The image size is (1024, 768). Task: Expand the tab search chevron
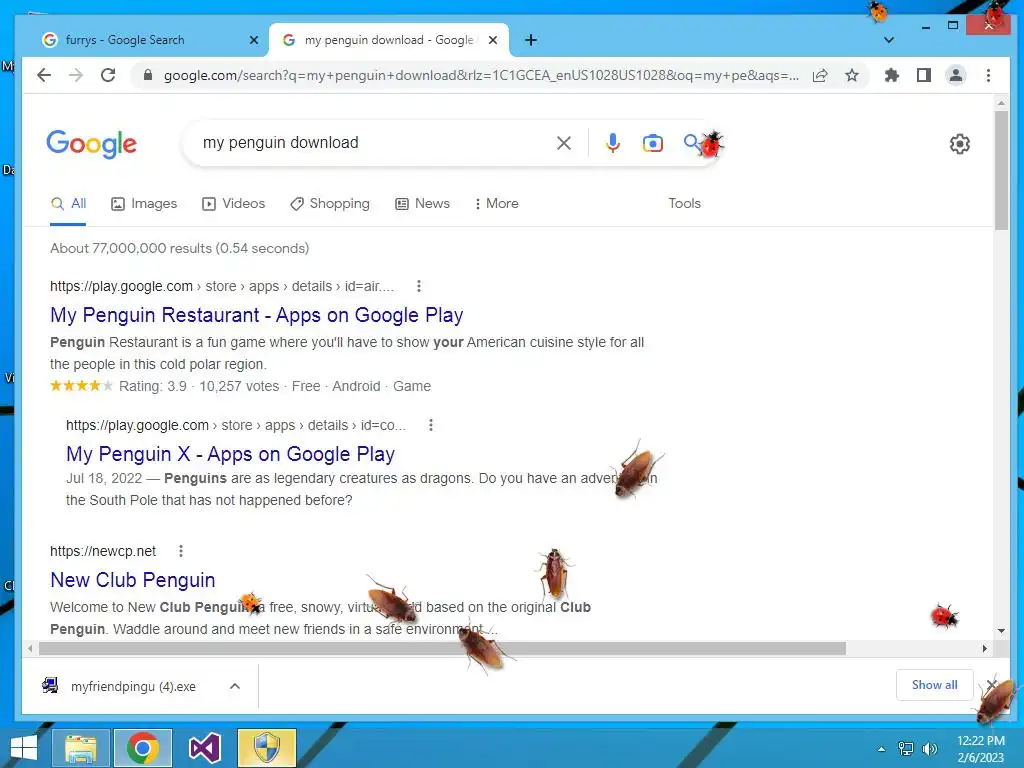[889, 40]
